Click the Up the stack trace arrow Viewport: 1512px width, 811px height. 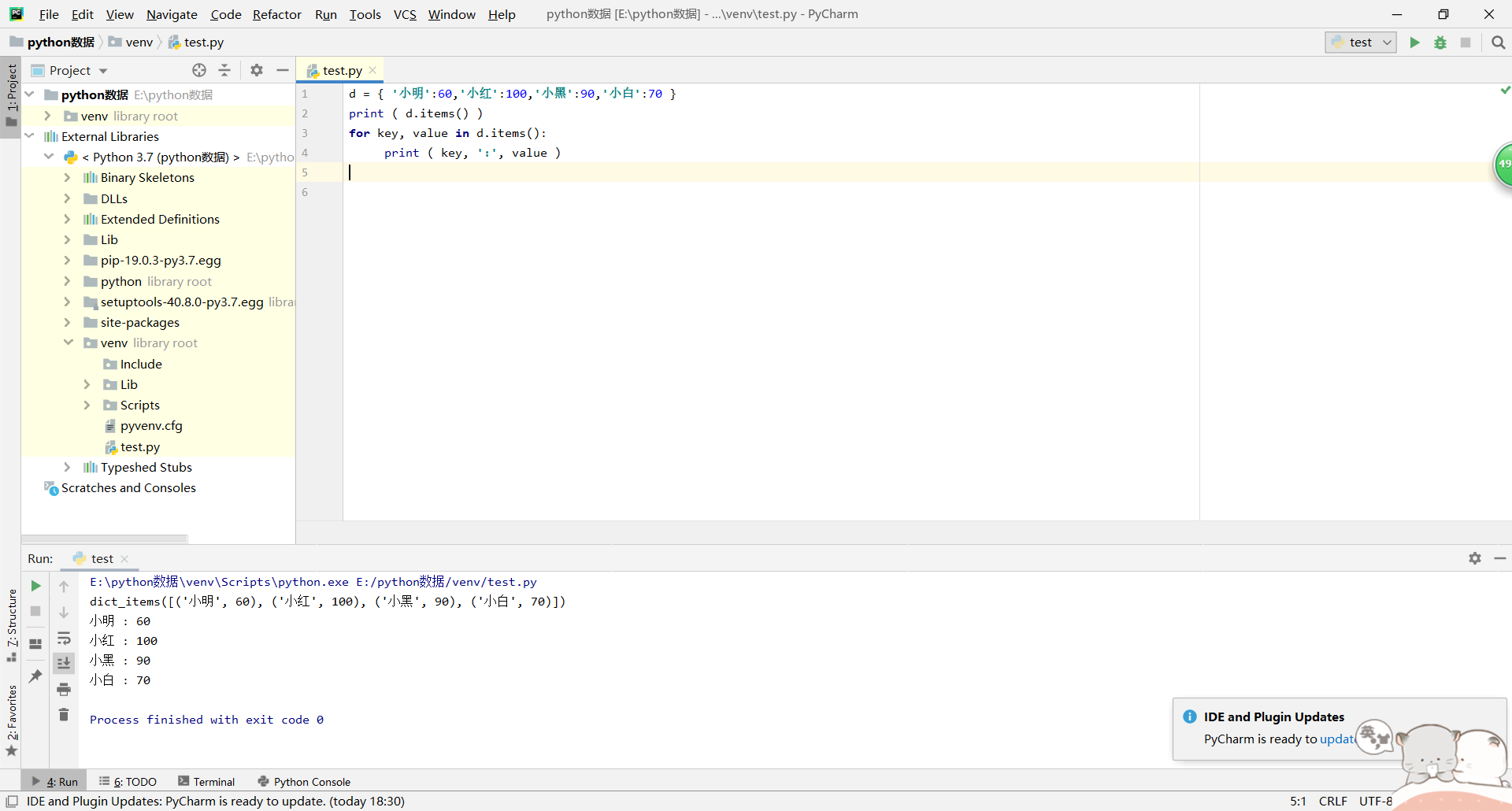64,586
